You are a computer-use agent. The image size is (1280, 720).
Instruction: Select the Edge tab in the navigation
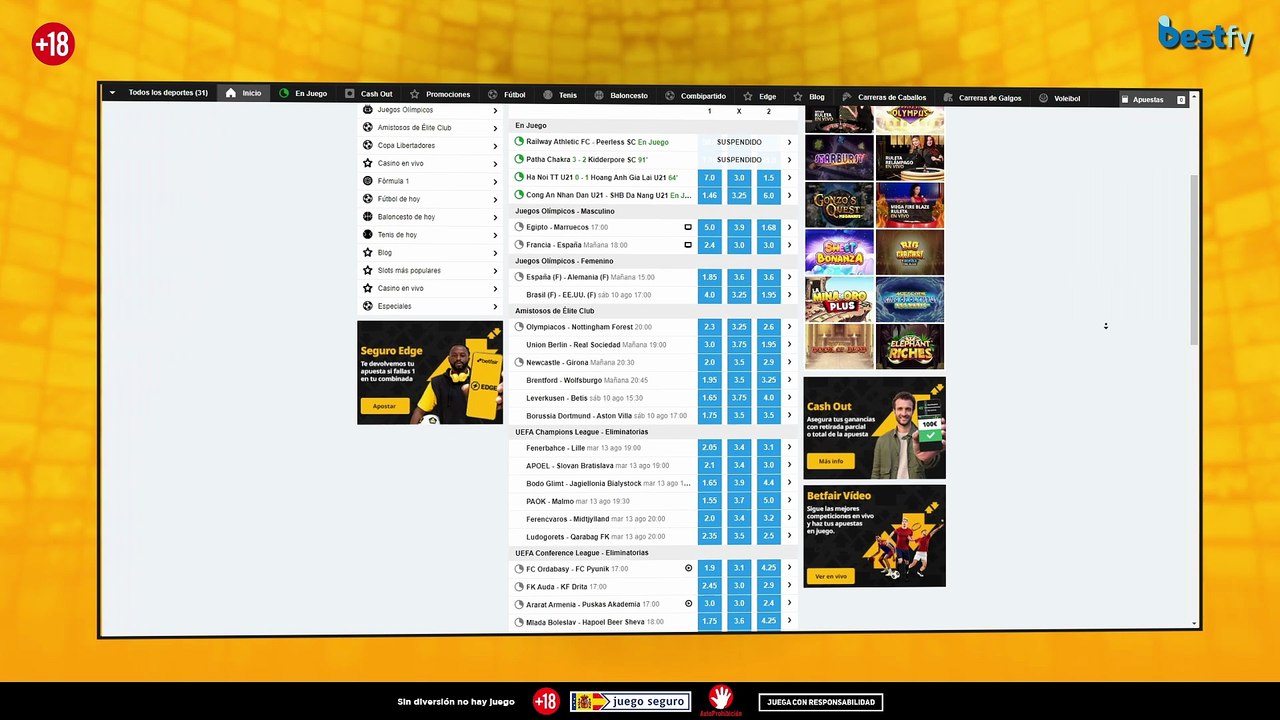click(x=759, y=96)
